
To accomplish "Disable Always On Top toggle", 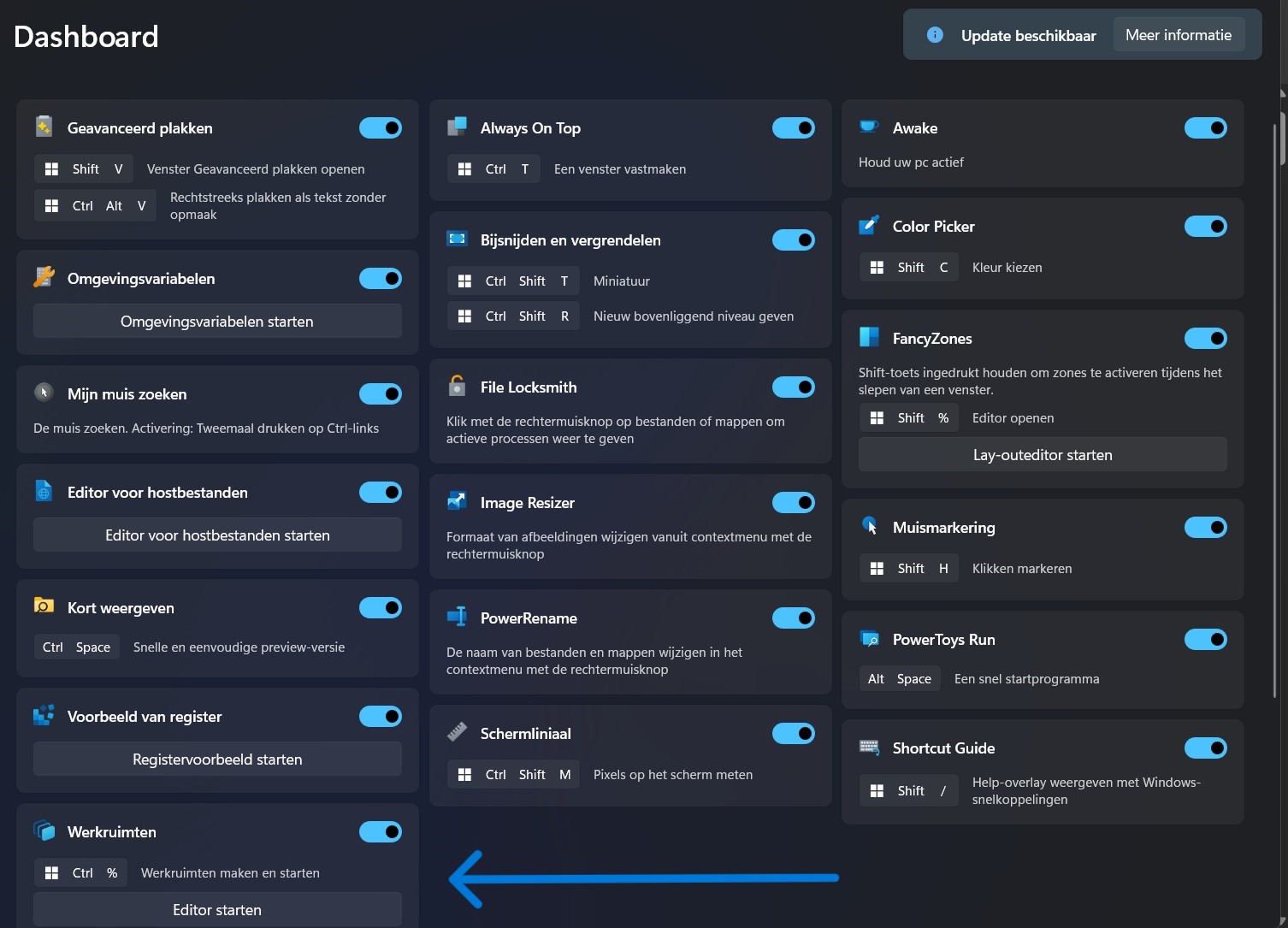I will [x=794, y=127].
